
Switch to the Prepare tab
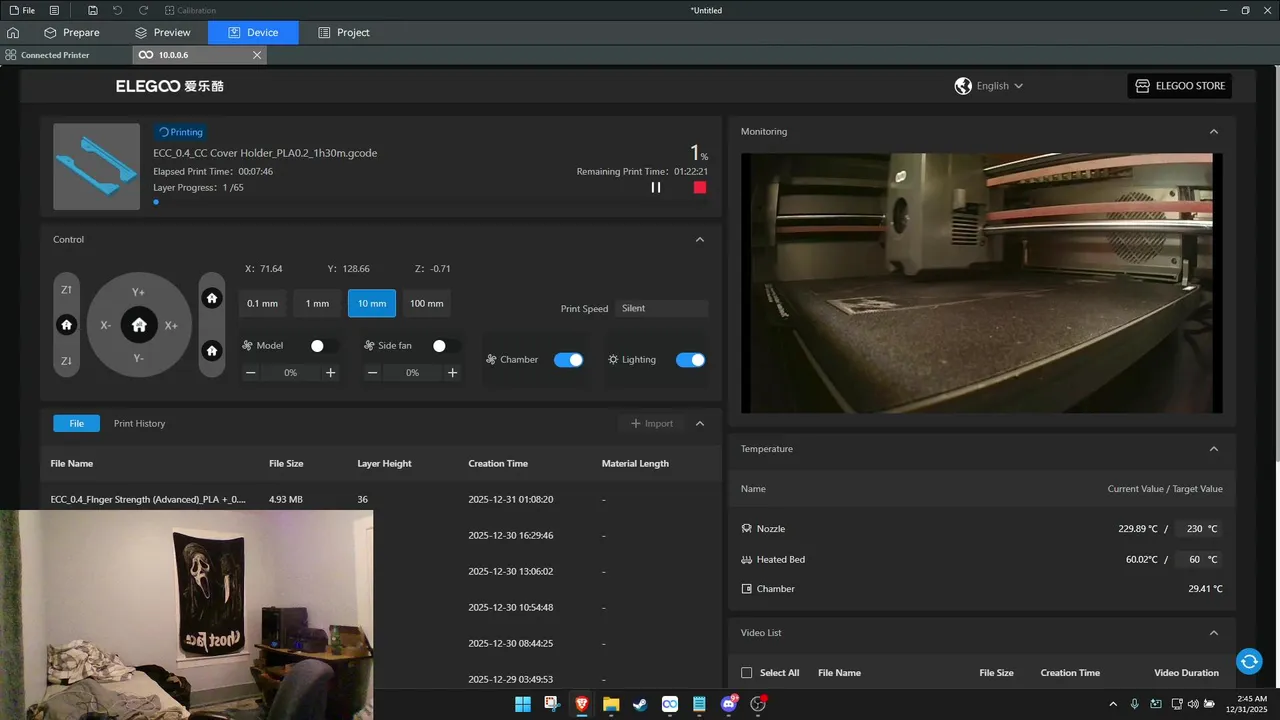point(72,33)
